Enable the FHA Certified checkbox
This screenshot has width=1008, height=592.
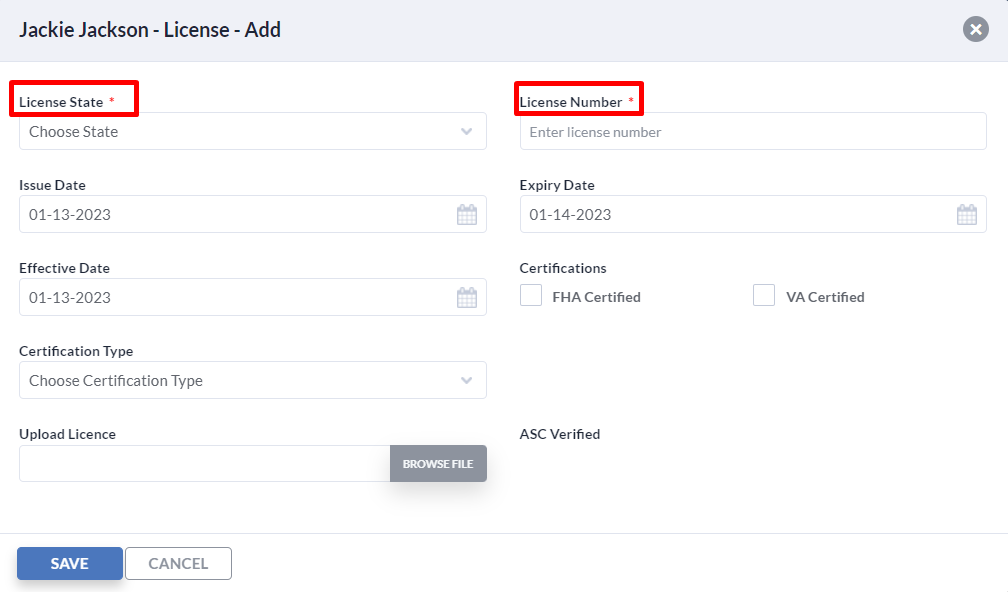pyautogui.click(x=531, y=295)
